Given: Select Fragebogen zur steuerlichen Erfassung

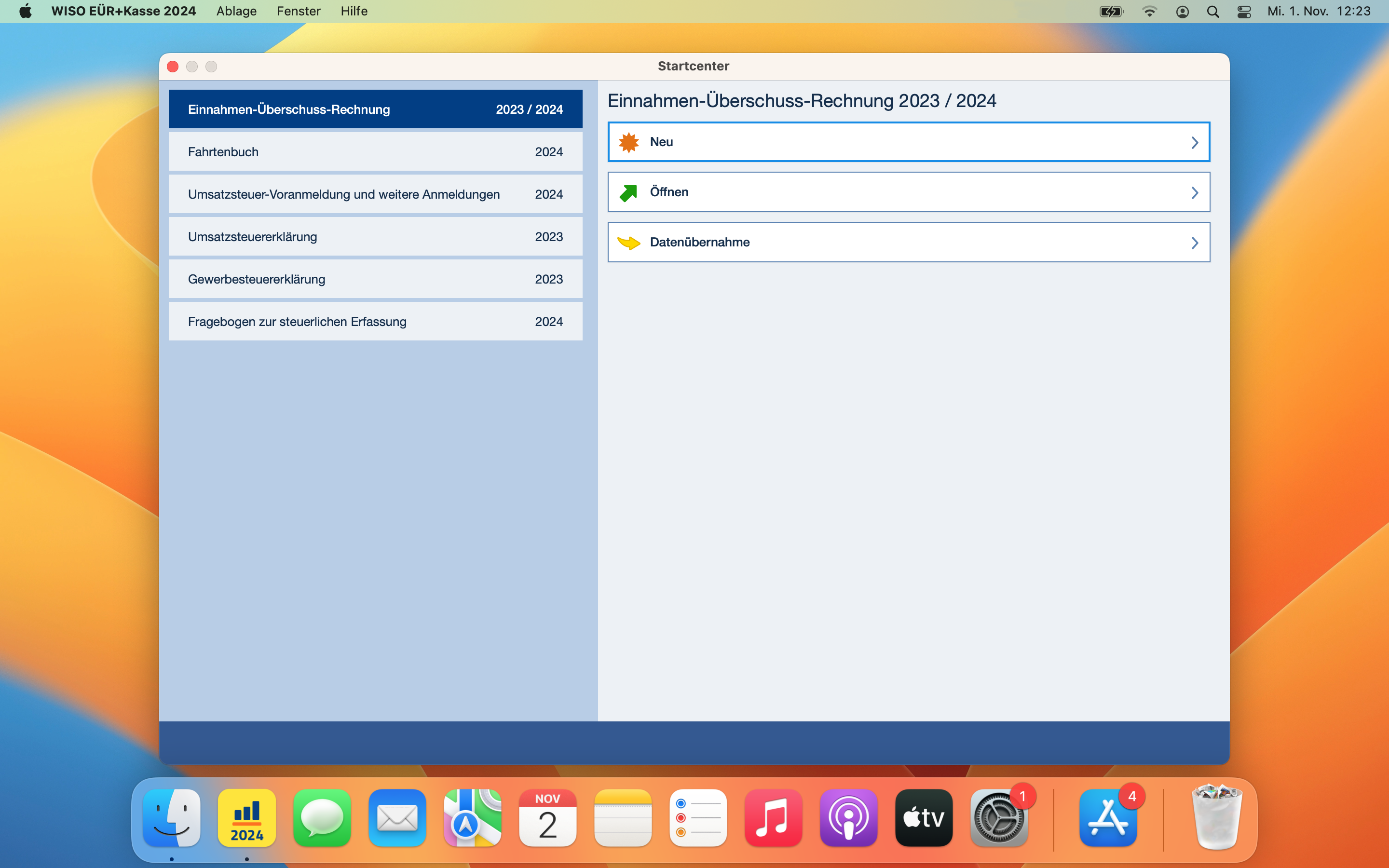Looking at the screenshot, I should click(x=375, y=322).
